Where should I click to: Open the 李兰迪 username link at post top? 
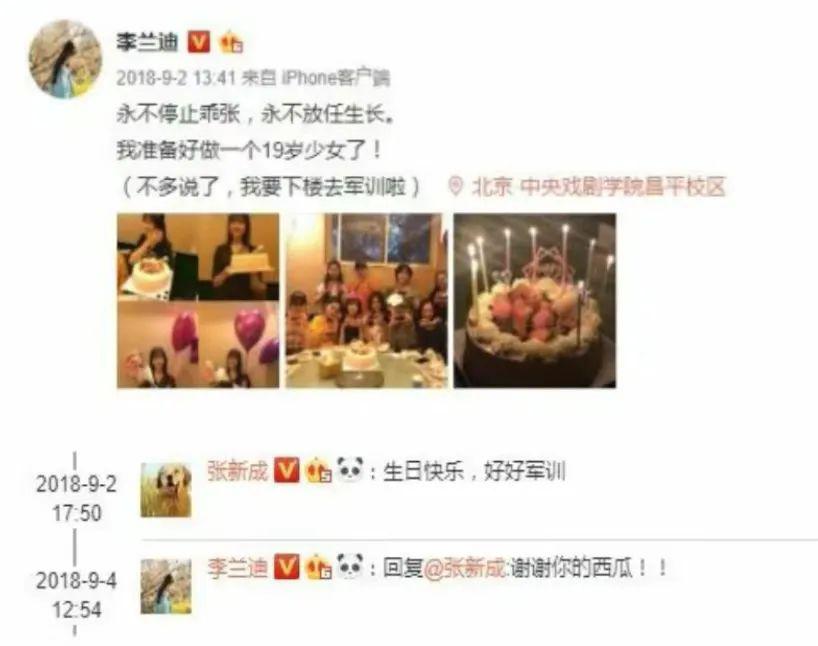pos(147,42)
